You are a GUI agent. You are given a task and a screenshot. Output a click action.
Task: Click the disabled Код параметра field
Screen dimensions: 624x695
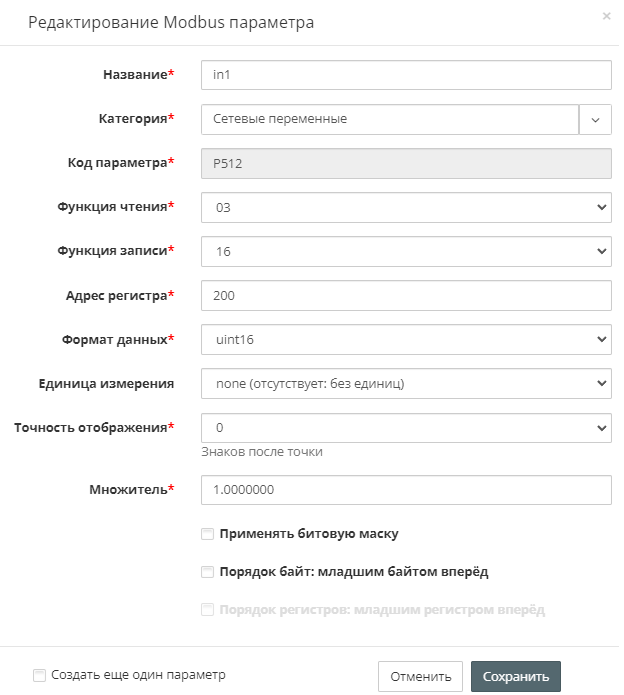pyautogui.click(x=405, y=163)
